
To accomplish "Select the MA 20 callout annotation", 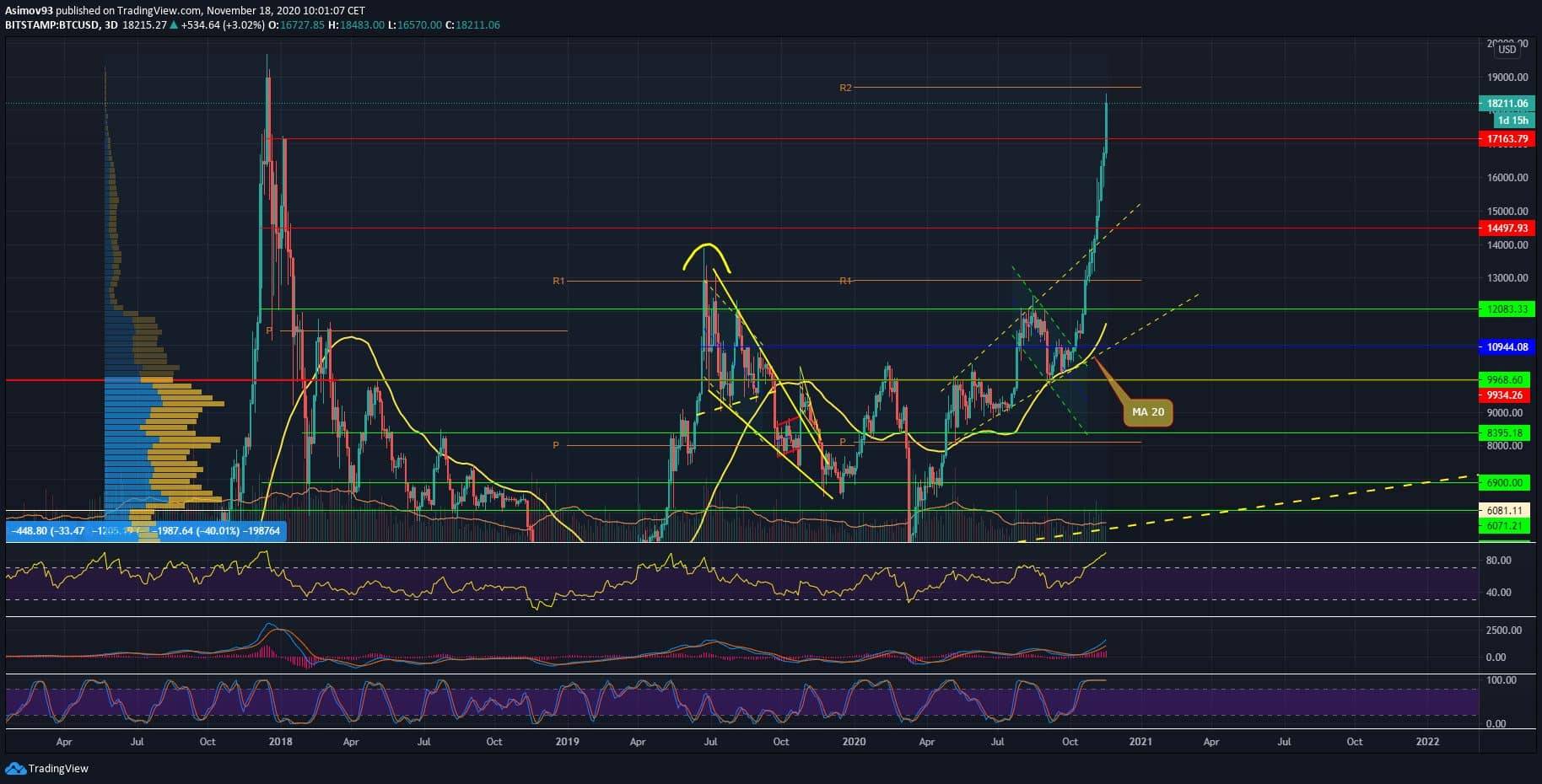I will point(1147,412).
